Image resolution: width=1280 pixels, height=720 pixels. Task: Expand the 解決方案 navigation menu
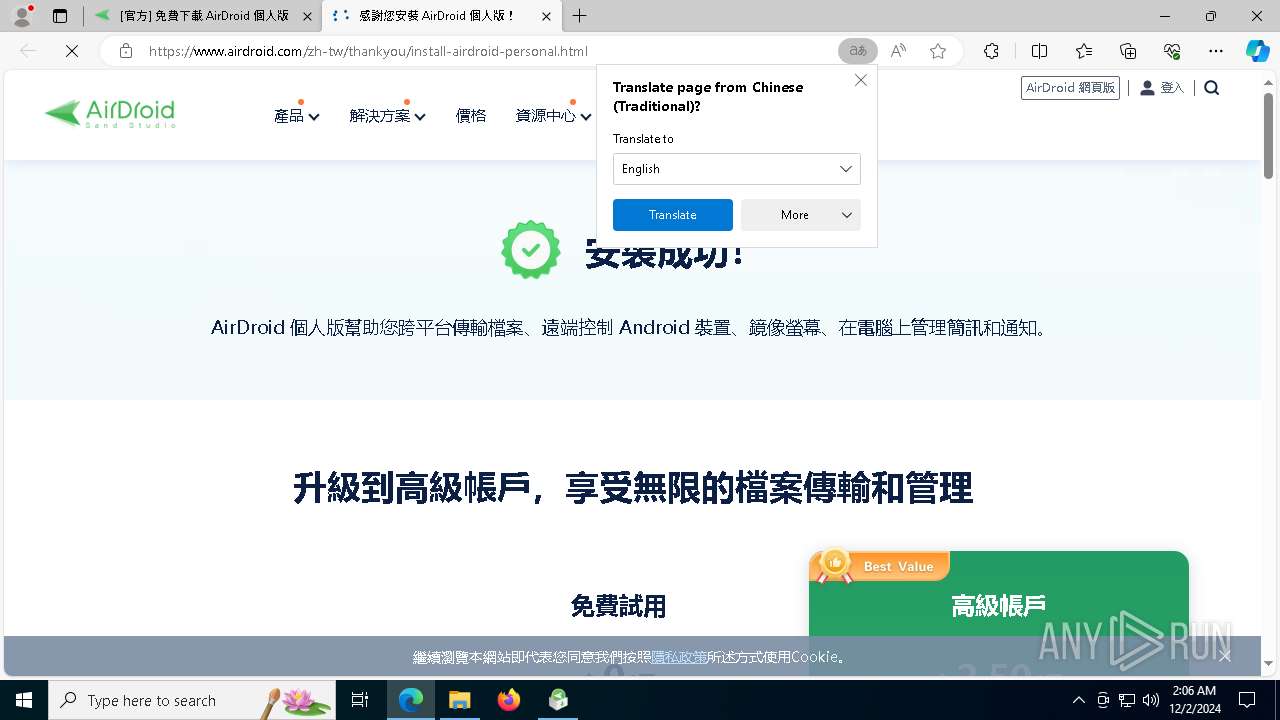click(x=387, y=116)
